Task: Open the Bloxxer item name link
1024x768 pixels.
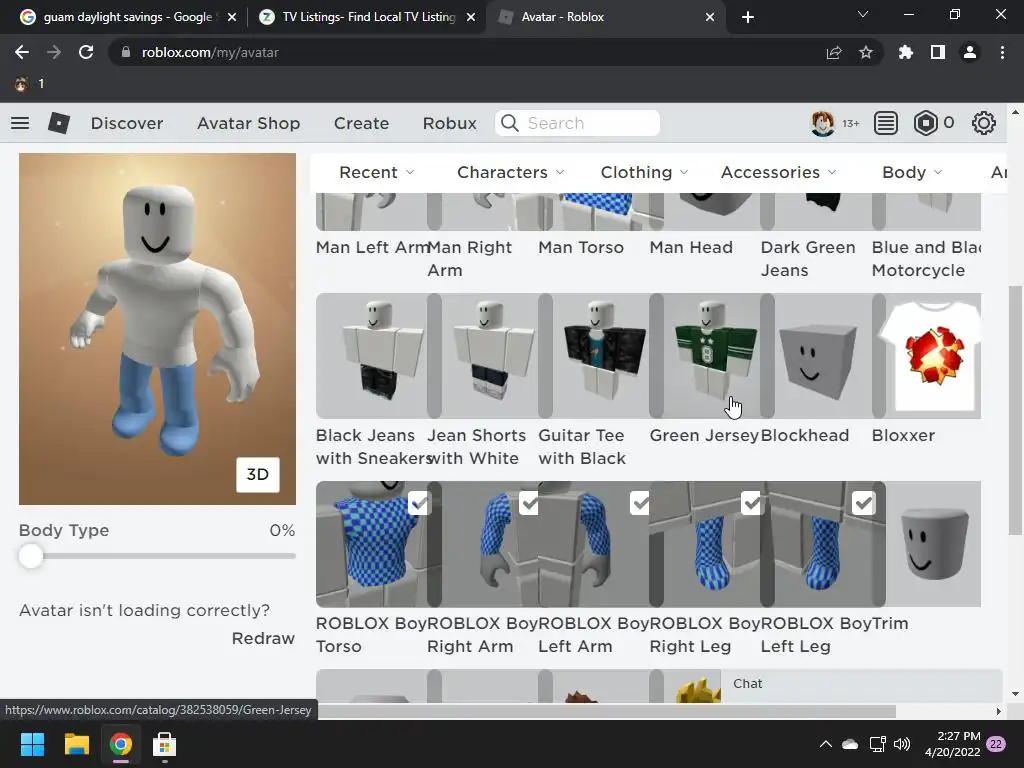Action: 903,436
